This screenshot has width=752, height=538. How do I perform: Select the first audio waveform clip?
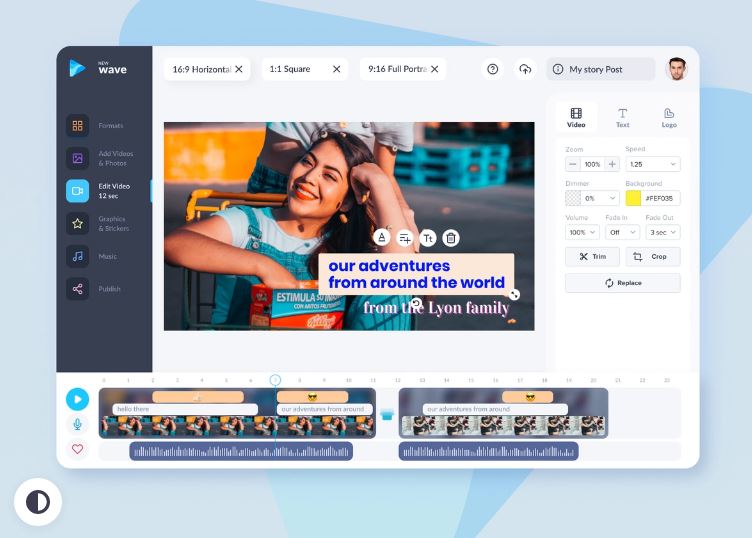(241, 451)
